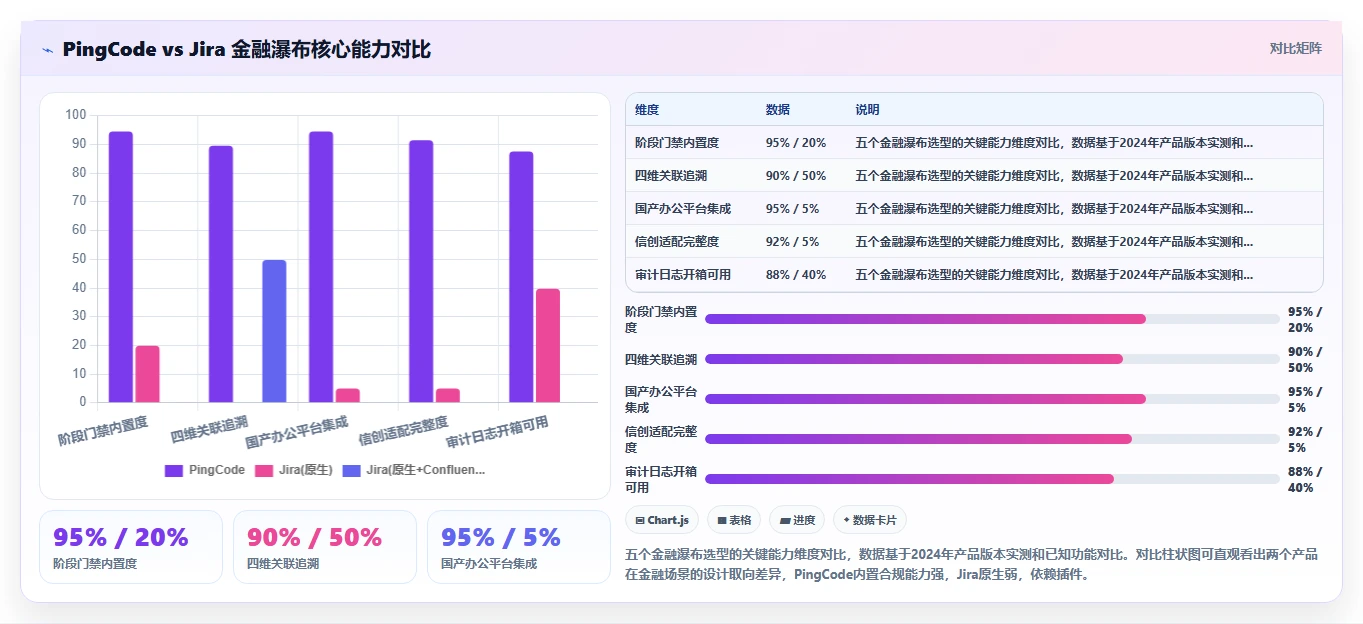Image resolution: width=1363 pixels, height=624 pixels.
Task: Select the Chart.js tag pill
Action: 662,520
